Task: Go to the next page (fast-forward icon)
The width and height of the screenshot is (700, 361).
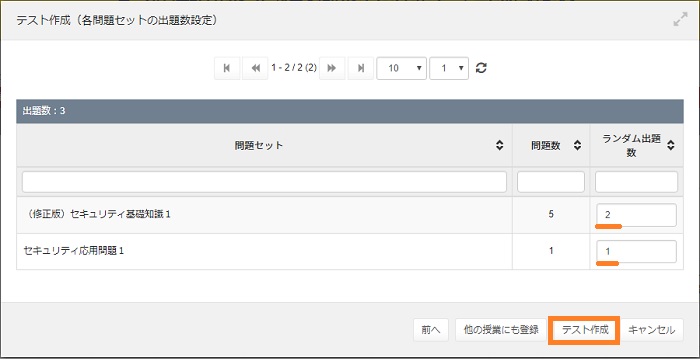Action: click(x=332, y=68)
